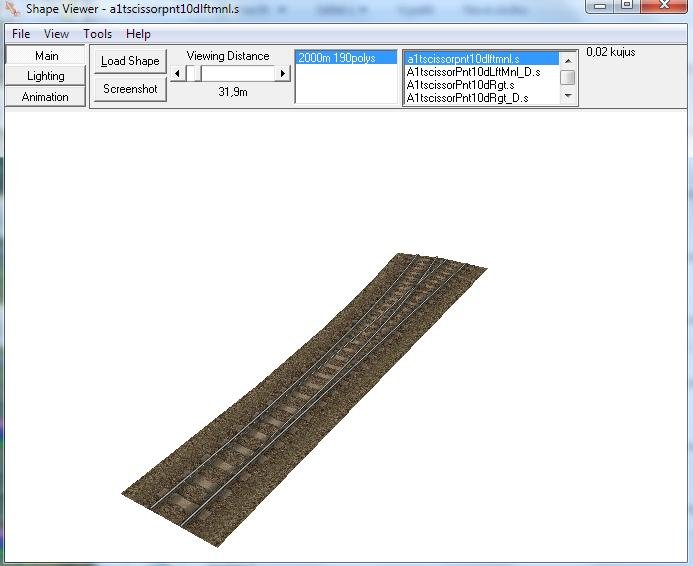The height and width of the screenshot is (566, 693).
Task: Select A1tscissorPnt10dRgt.s in file list
Action: click(460, 85)
